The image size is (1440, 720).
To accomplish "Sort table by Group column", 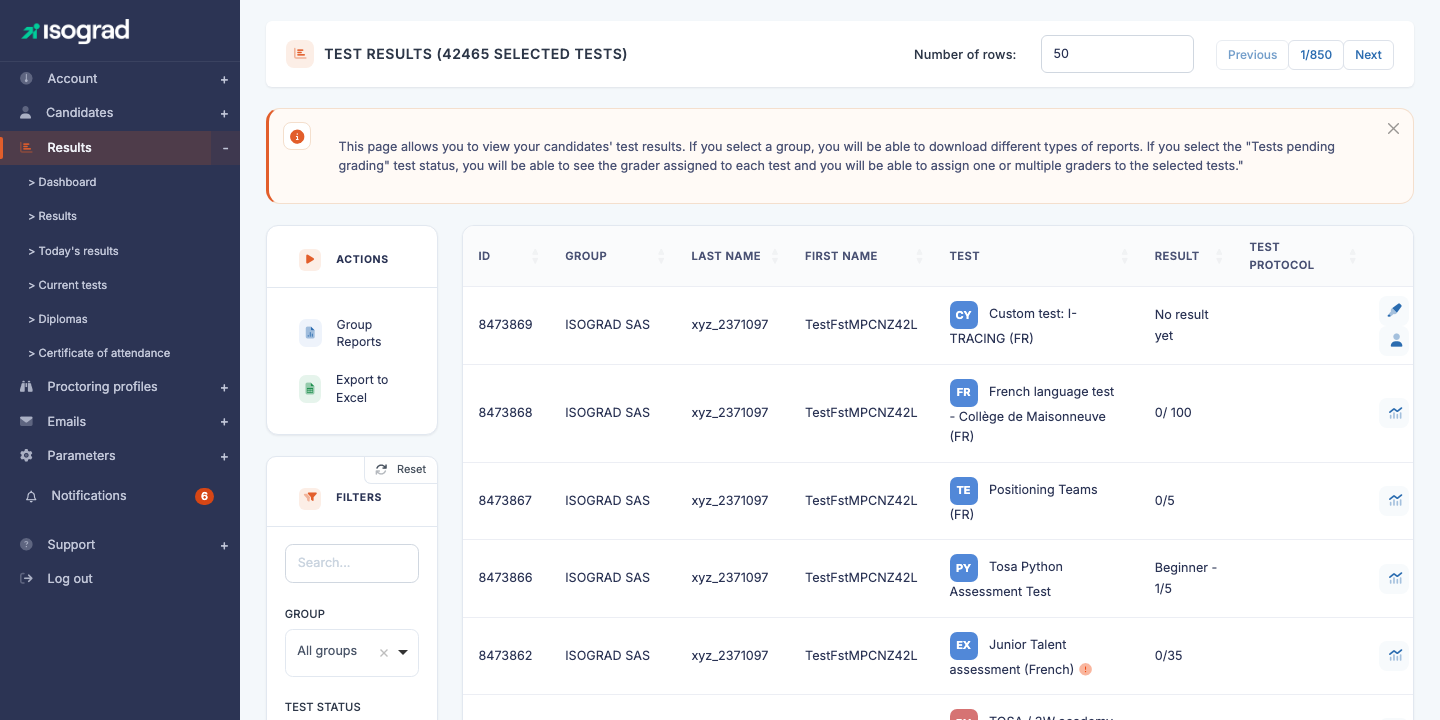I will pyautogui.click(x=661, y=256).
